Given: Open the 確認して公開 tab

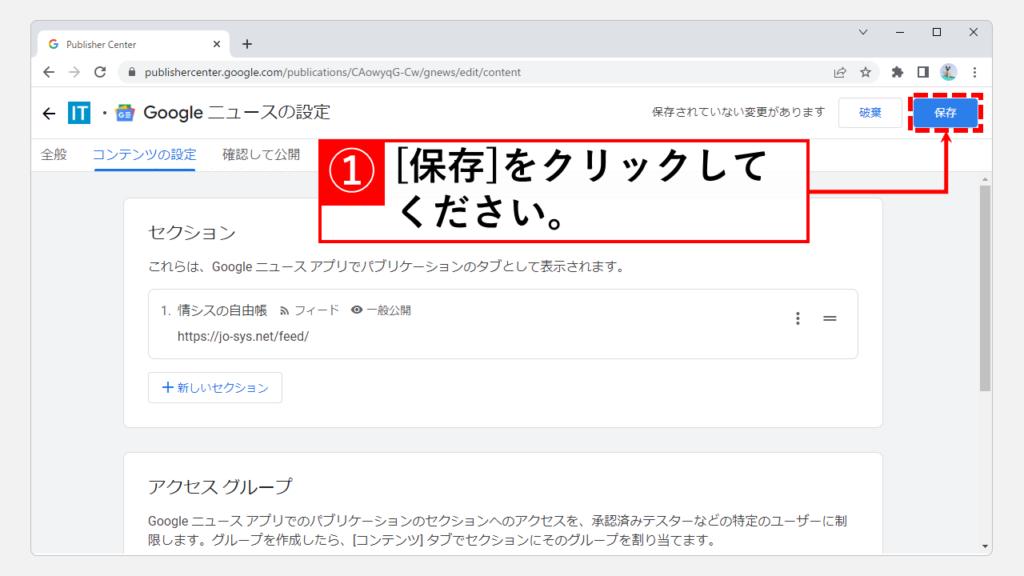Looking at the screenshot, I should coord(261,155).
